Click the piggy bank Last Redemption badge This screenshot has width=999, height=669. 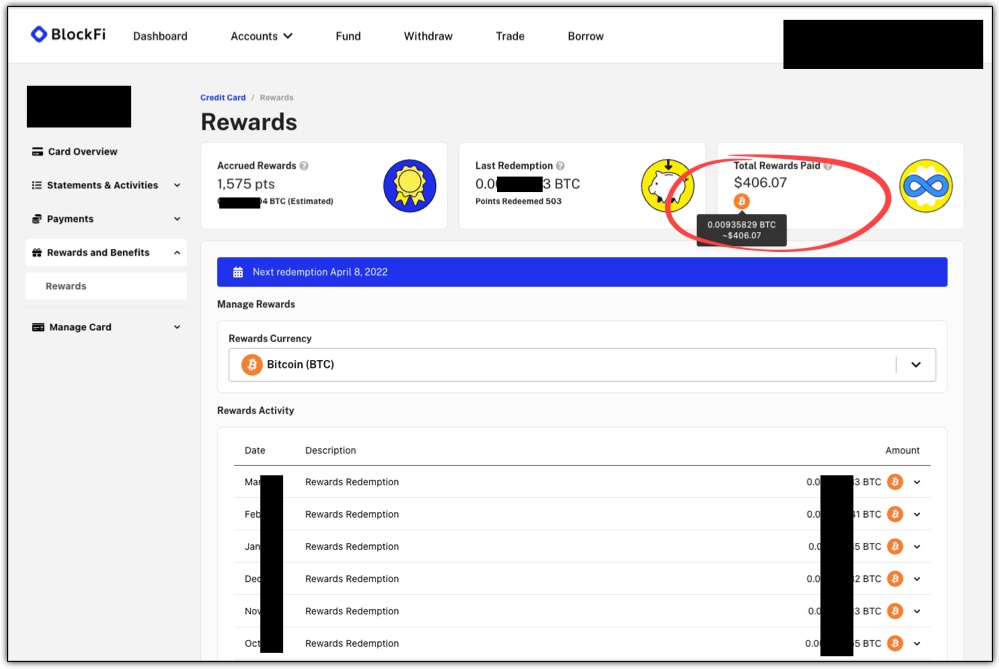668,185
